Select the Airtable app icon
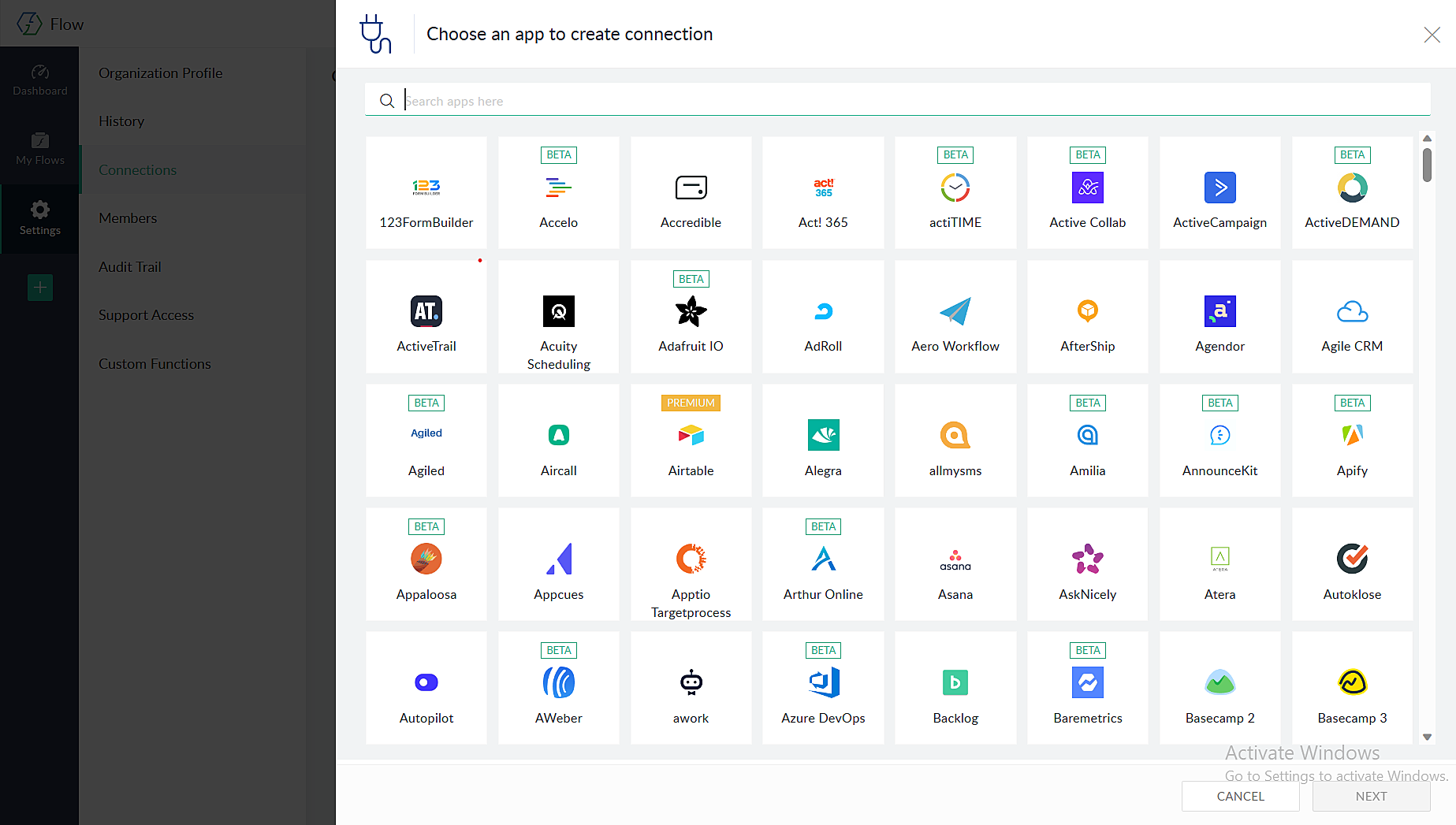Viewport: 1456px width, 825px height. click(x=691, y=435)
